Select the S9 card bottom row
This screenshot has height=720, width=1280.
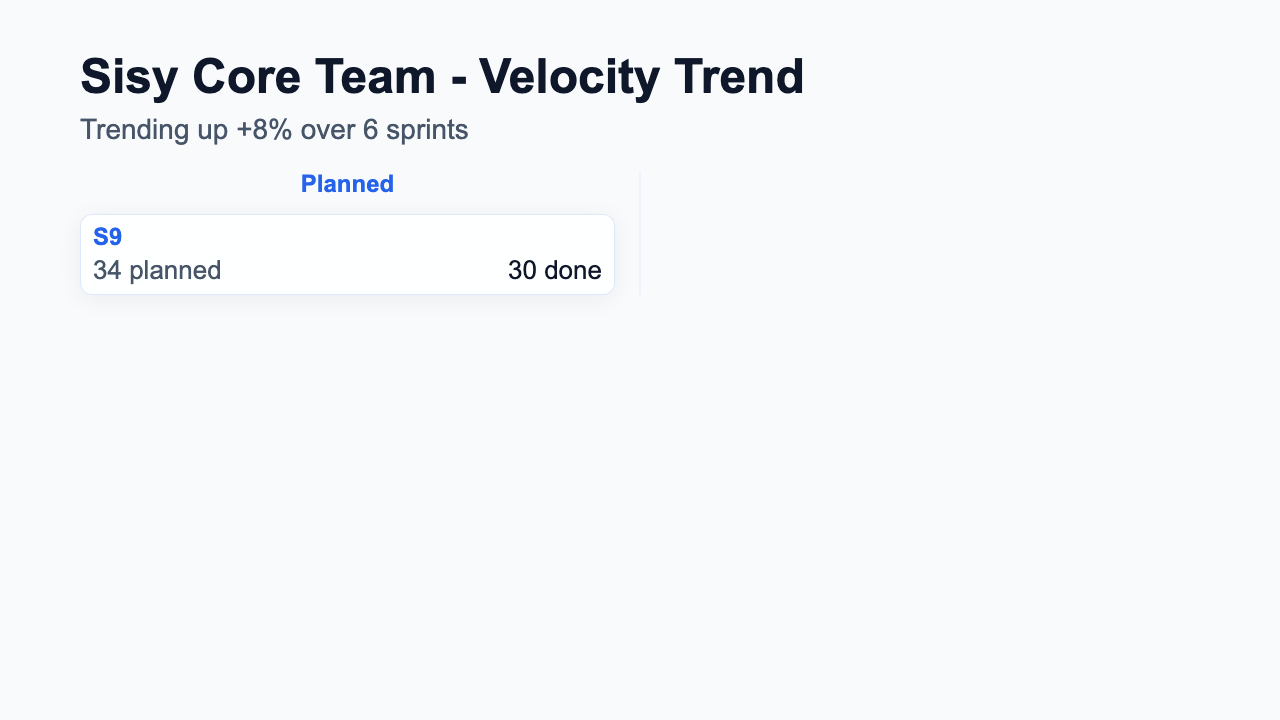point(347,270)
